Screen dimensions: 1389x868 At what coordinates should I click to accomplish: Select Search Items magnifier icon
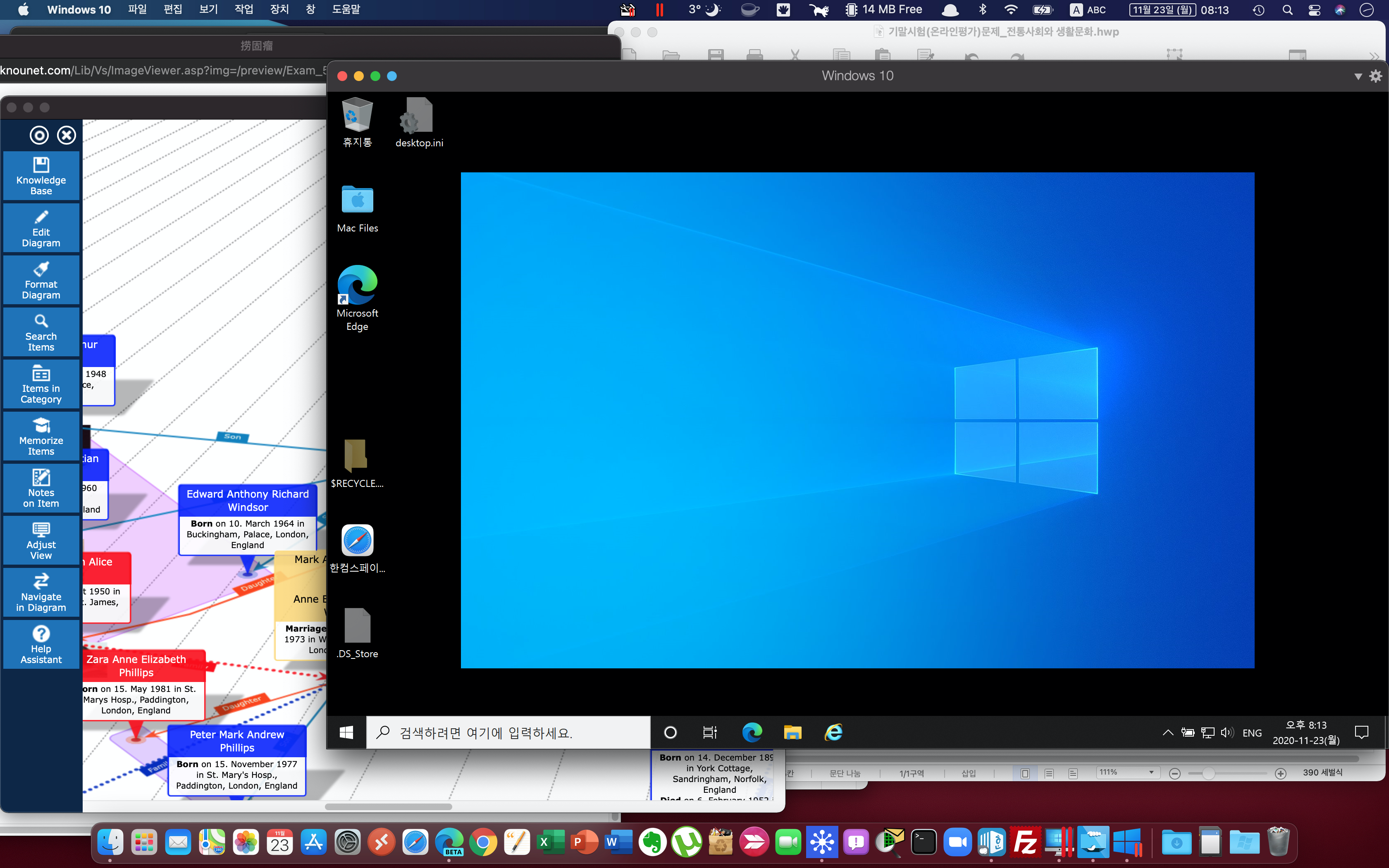pos(41,332)
